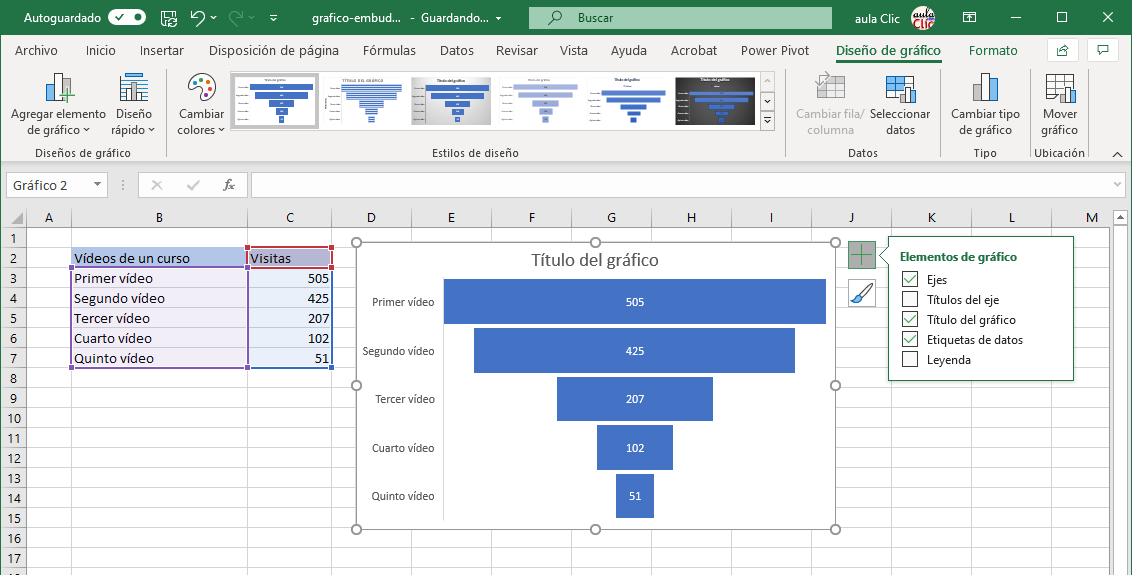The height and width of the screenshot is (575, 1132).
Task: Open Agregar elemento de gráfico menu
Action: 58,106
